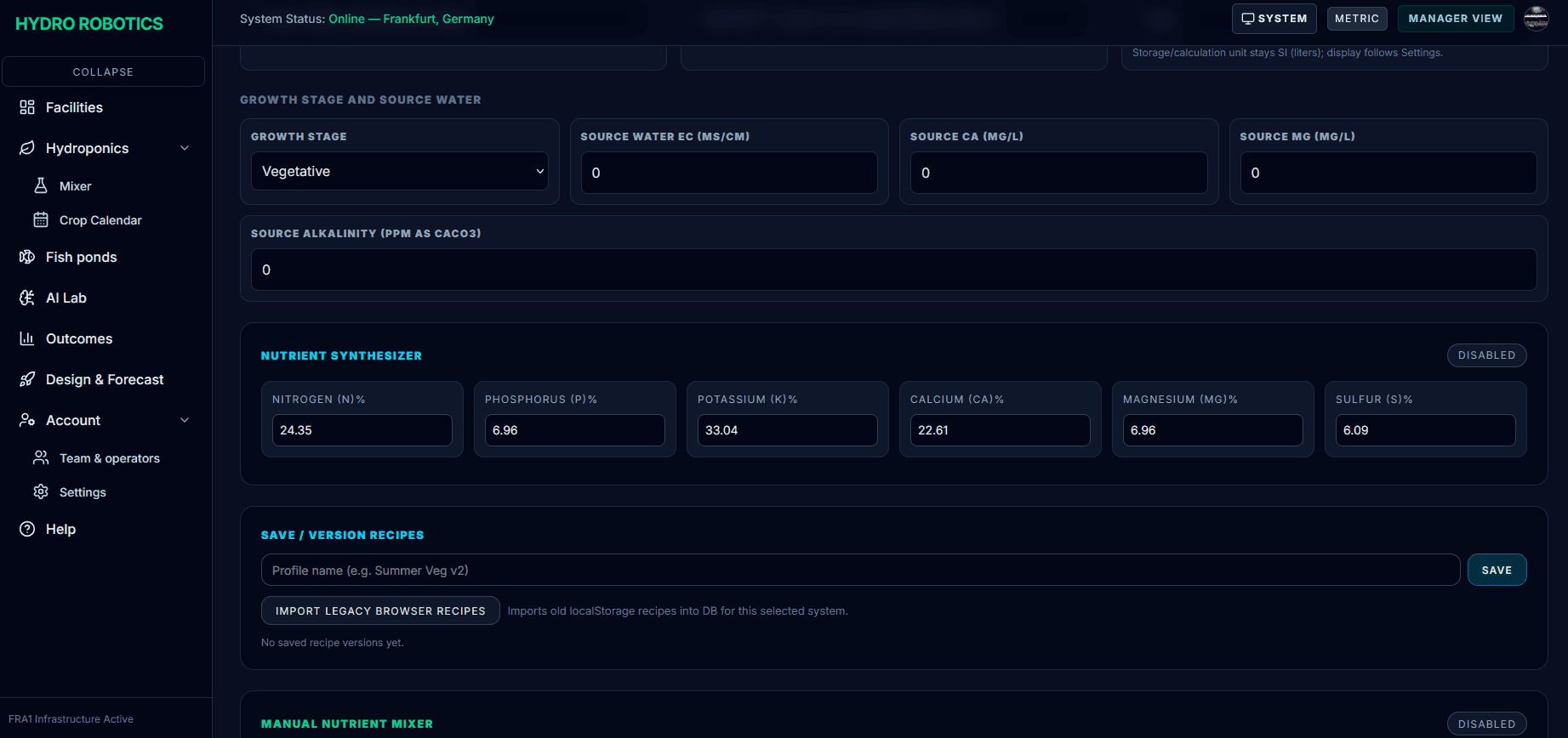Click the Source Ca input field
Viewport: 1568px width, 738px height.
pos(1058,173)
